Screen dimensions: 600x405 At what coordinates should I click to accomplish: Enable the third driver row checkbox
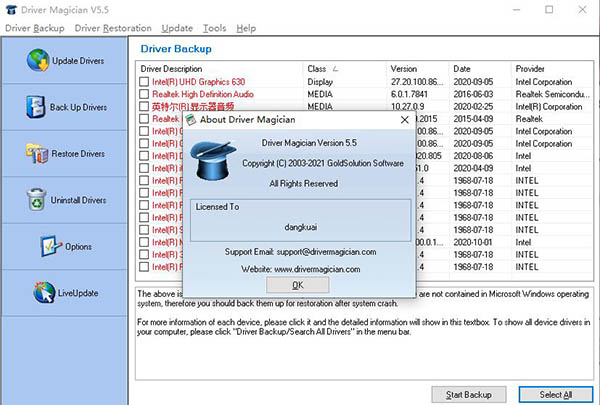144,105
